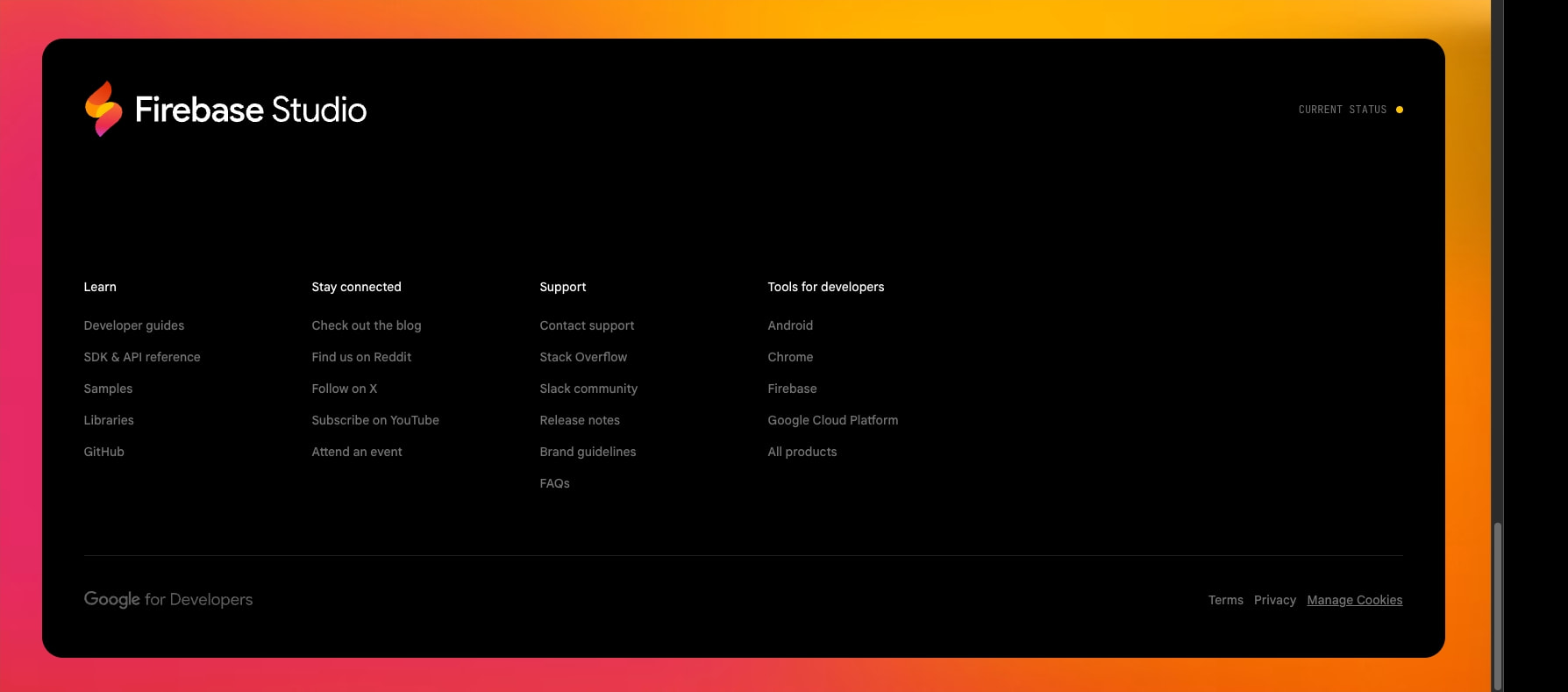
Task: Open Firebase link under Tools for developers
Action: (x=792, y=389)
